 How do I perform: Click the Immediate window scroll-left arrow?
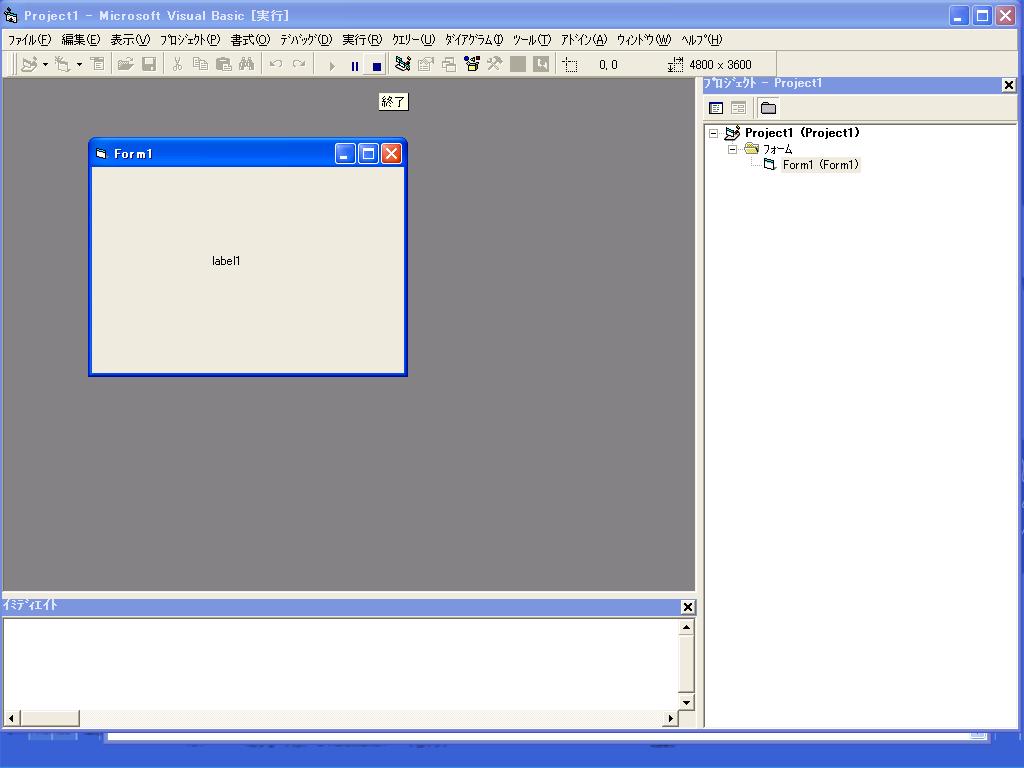[11, 718]
